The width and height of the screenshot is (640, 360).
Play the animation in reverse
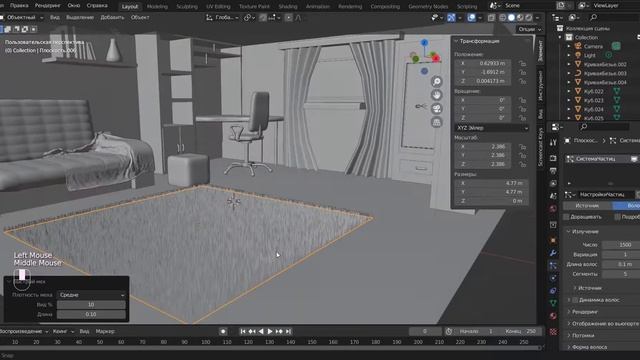(x=261, y=331)
